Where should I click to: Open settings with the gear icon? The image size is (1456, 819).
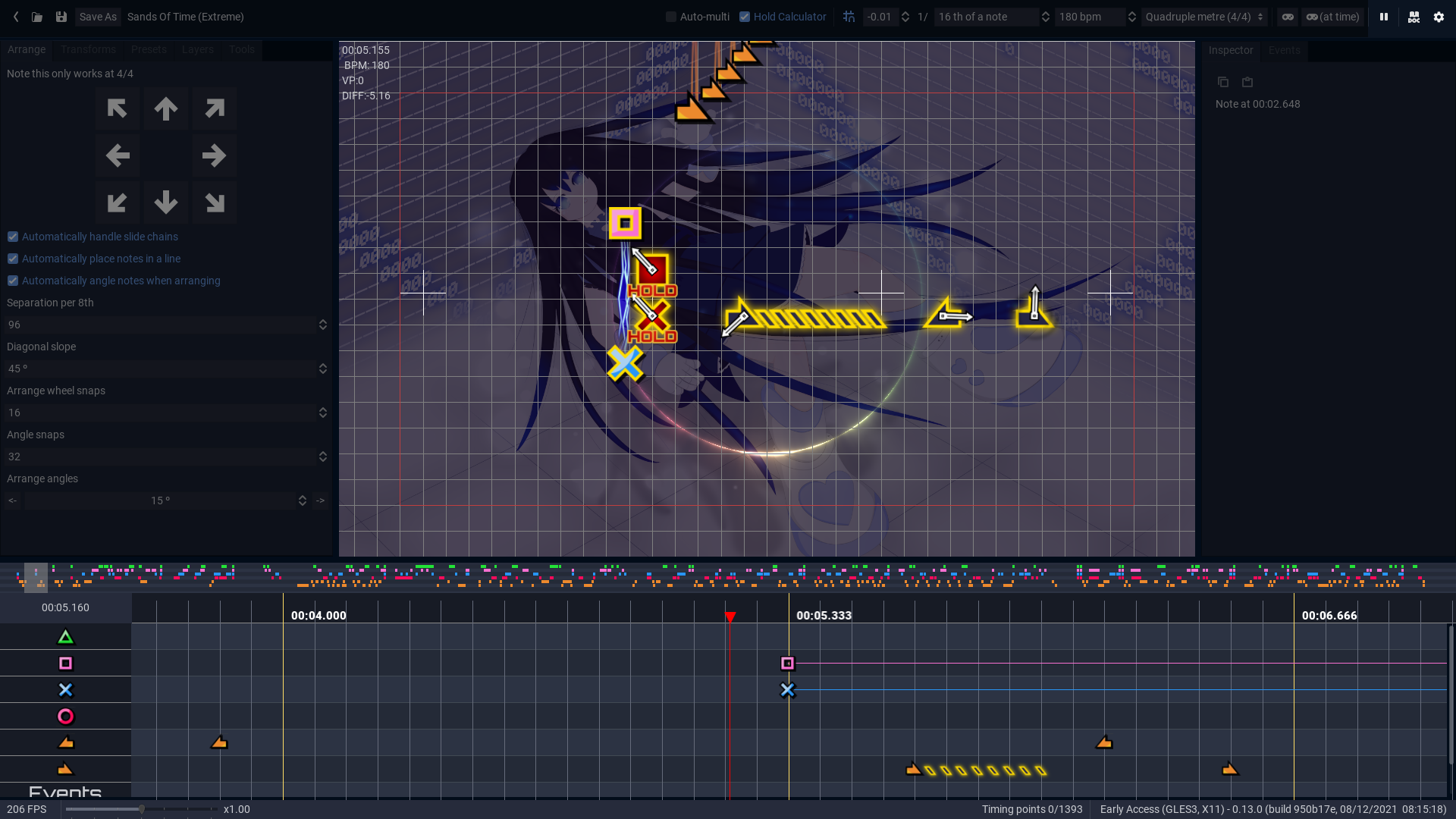pos(1439,17)
